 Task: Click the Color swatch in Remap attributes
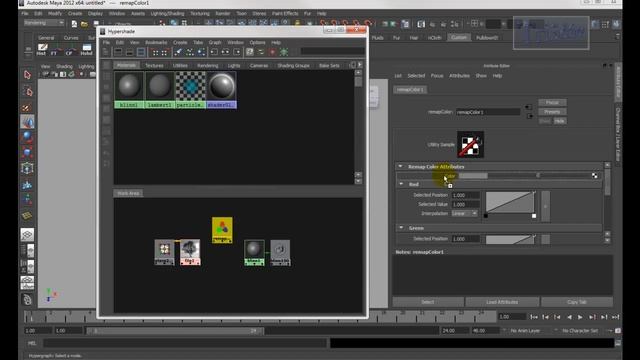tap(473, 176)
